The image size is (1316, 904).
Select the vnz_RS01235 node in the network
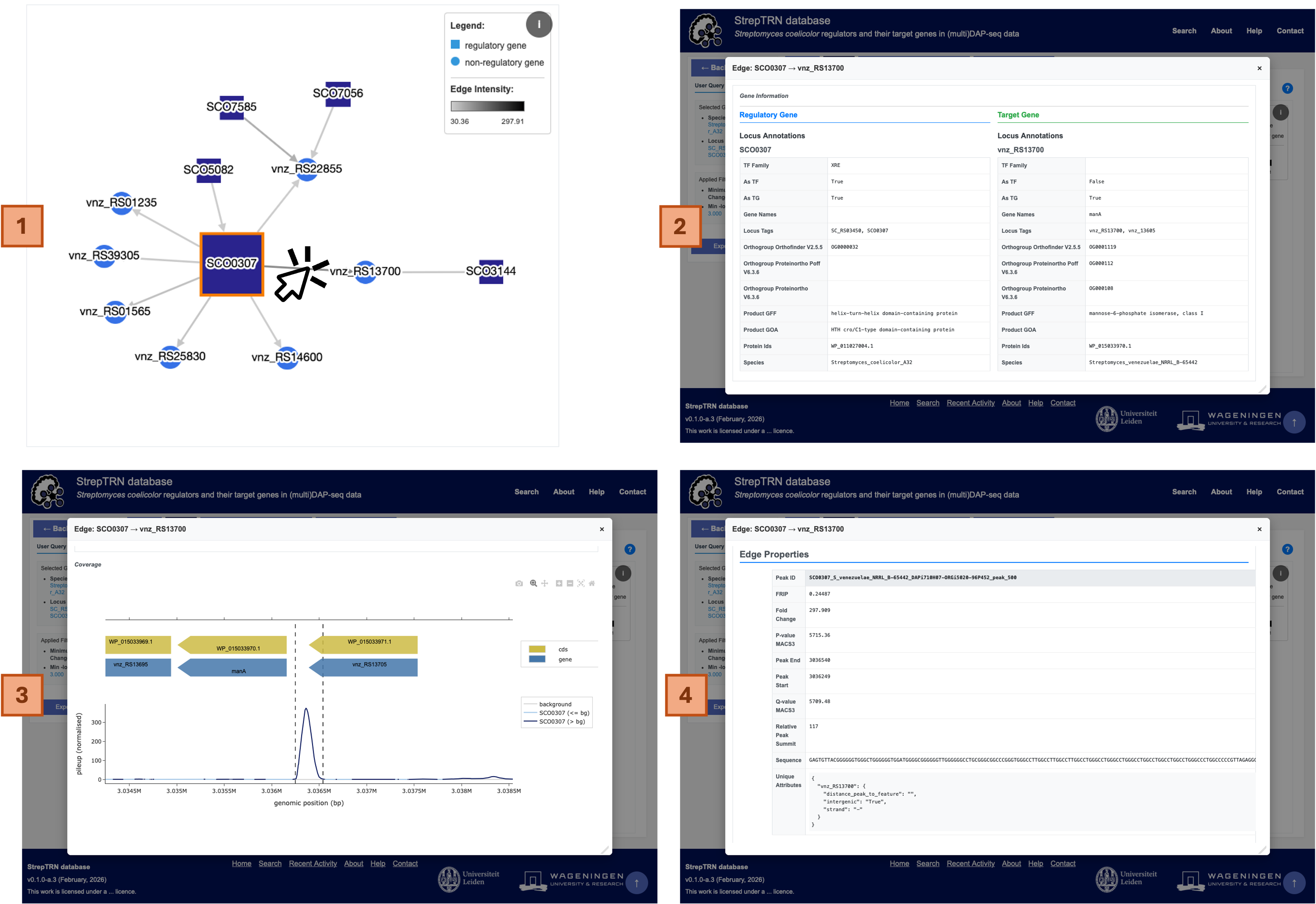point(121,203)
